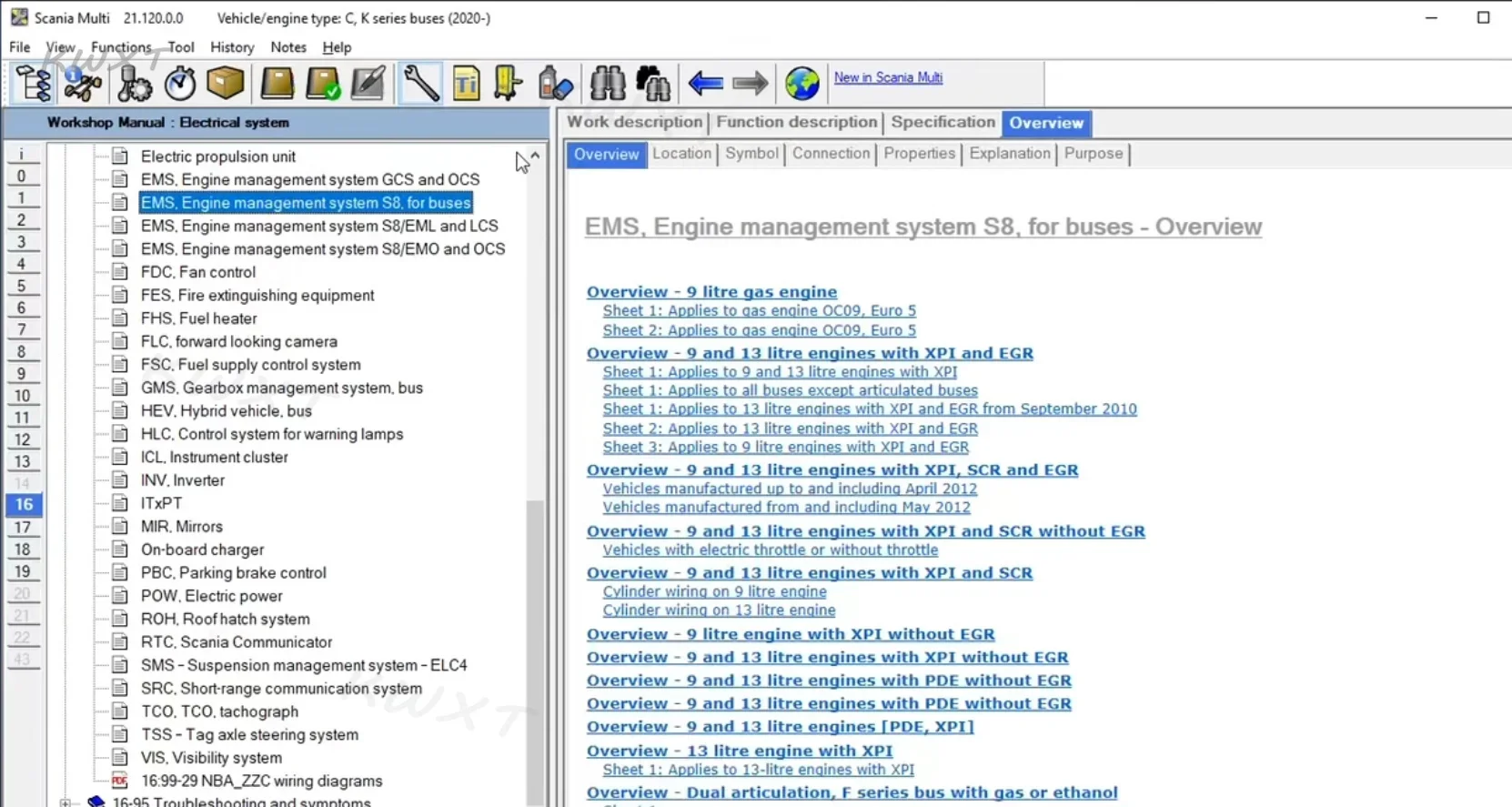Image resolution: width=1512 pixels, height=807 pixels.
Task: Open Electric propulsion unit tree item
Action: pos(217,156)
